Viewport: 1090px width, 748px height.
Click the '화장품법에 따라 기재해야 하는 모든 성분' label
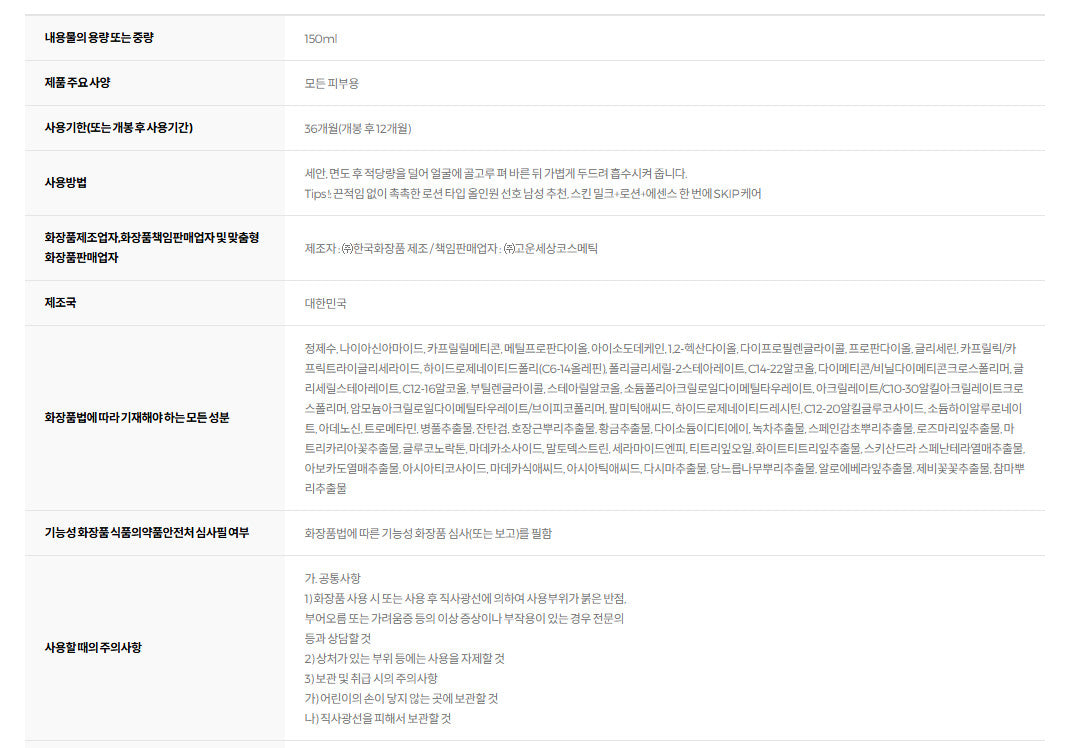137,417
